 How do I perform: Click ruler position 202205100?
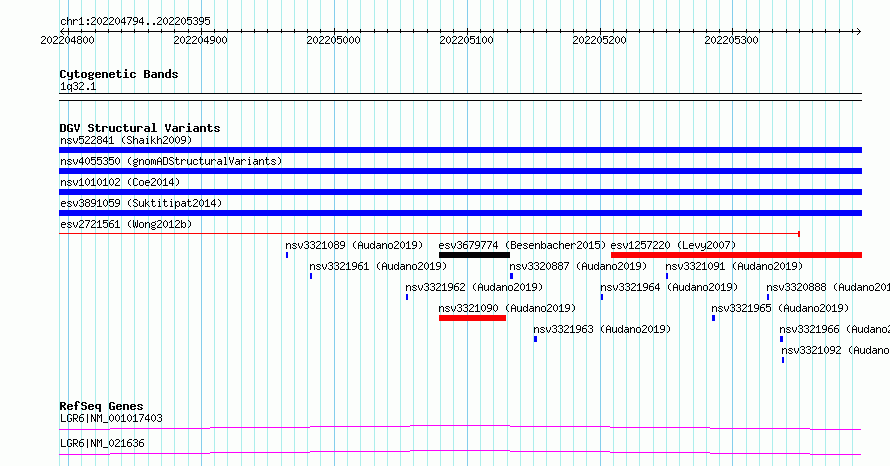[x=467, y=40]
